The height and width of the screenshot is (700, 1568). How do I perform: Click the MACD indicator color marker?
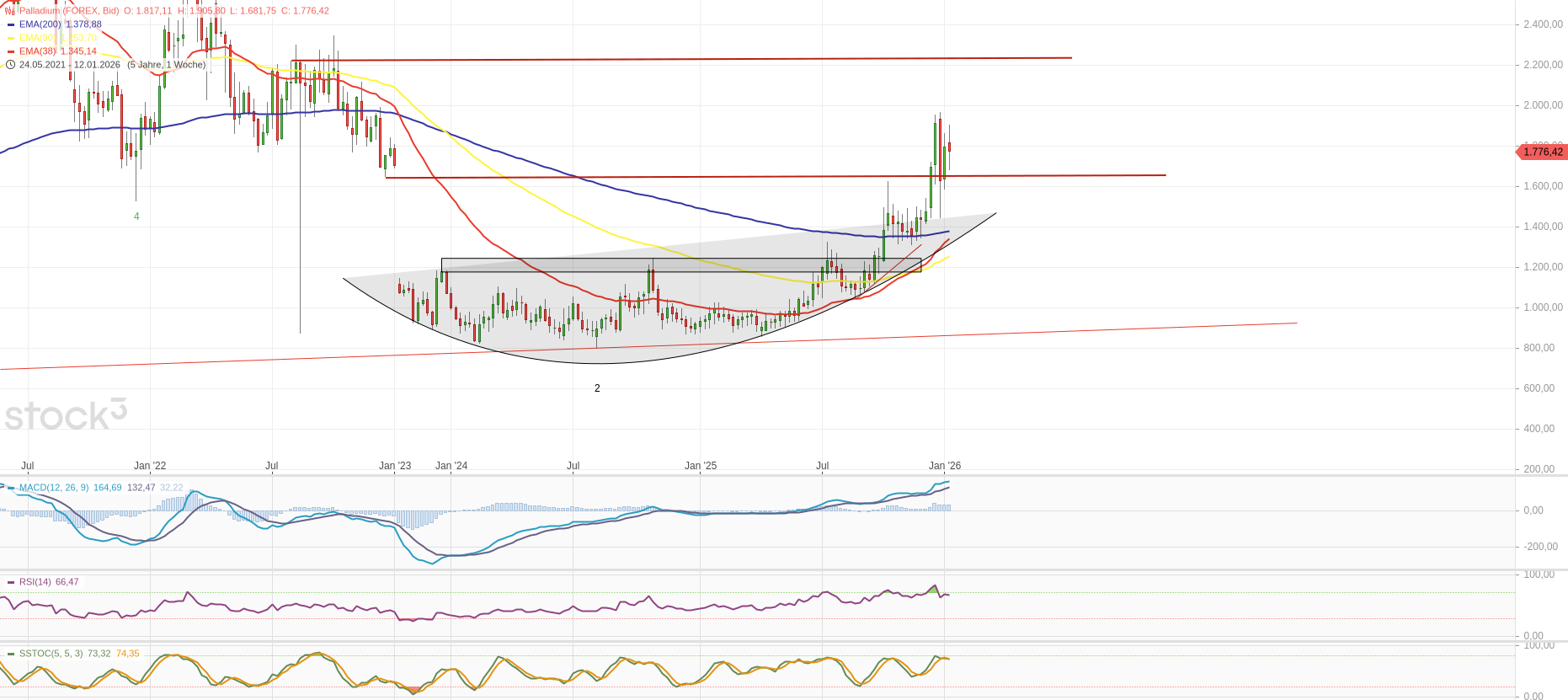[x=11, y=488]
